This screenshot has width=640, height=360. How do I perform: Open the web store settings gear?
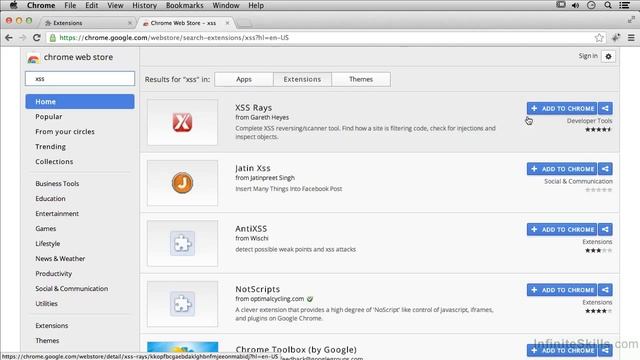coord(608,56)
